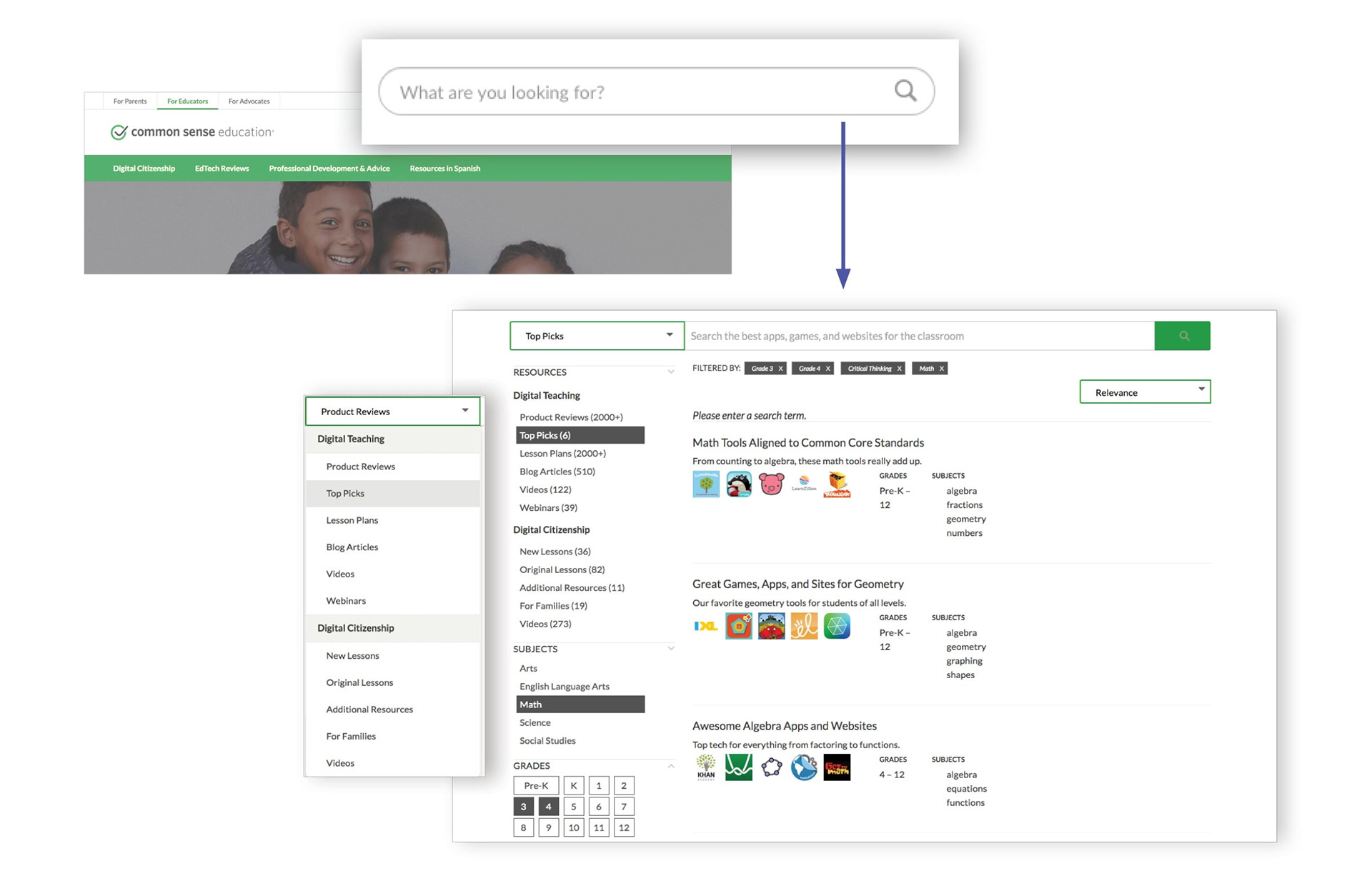The width and height of the screenshot is (1372, 886).
Task: Choose Original Lessons in the dropdown list
Action: coord(393,682)
